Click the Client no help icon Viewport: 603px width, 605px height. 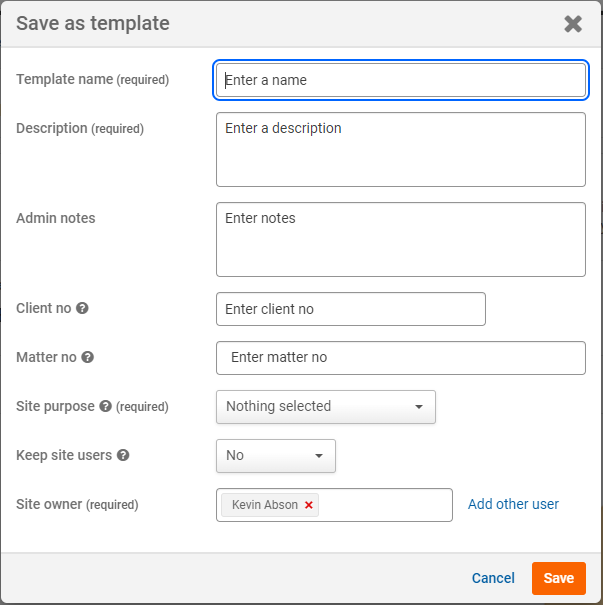tap(82, 309)
